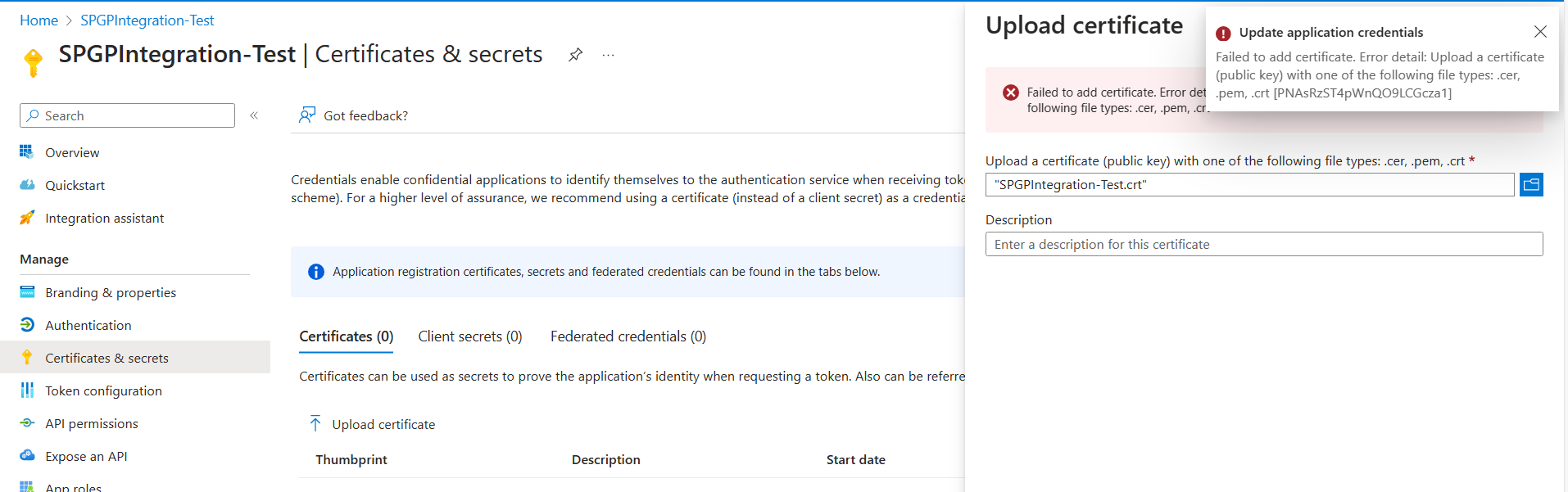Click the Upload certificate arrow icon

[x=315, y=423]
